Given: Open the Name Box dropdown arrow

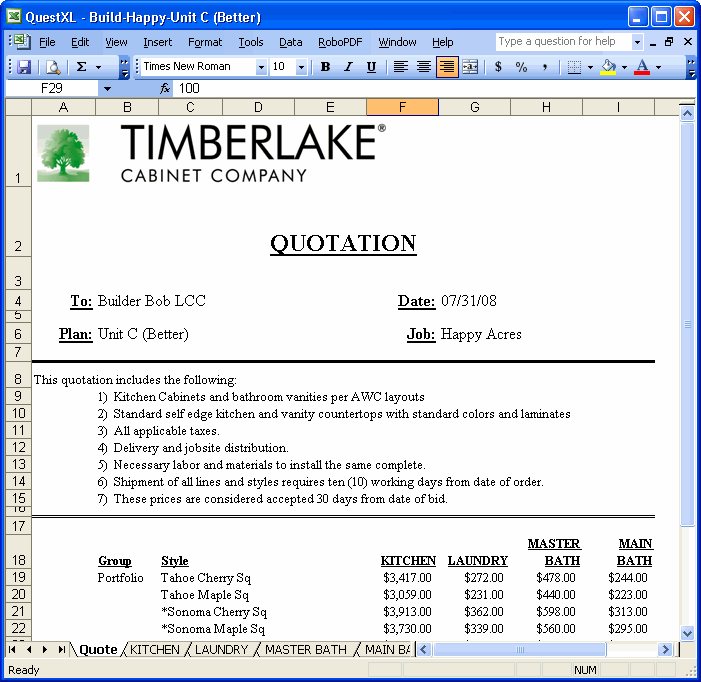Looking at the screenshot, I should [107, 88].
